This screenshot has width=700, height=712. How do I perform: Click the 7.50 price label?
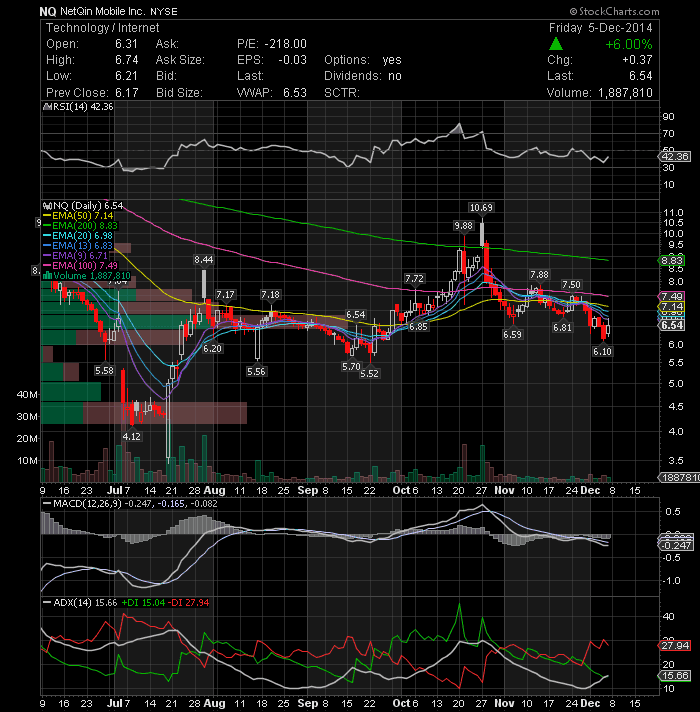[571, 285]
